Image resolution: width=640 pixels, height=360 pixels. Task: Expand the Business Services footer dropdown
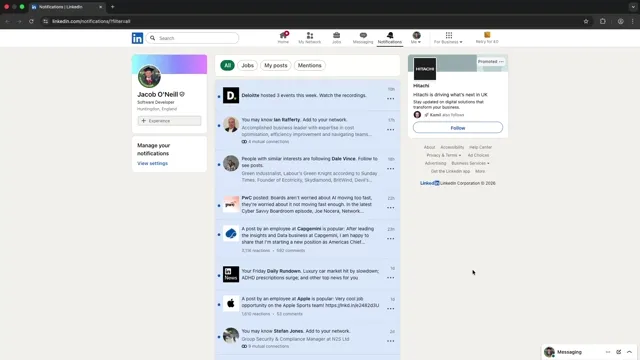point(470,163)
